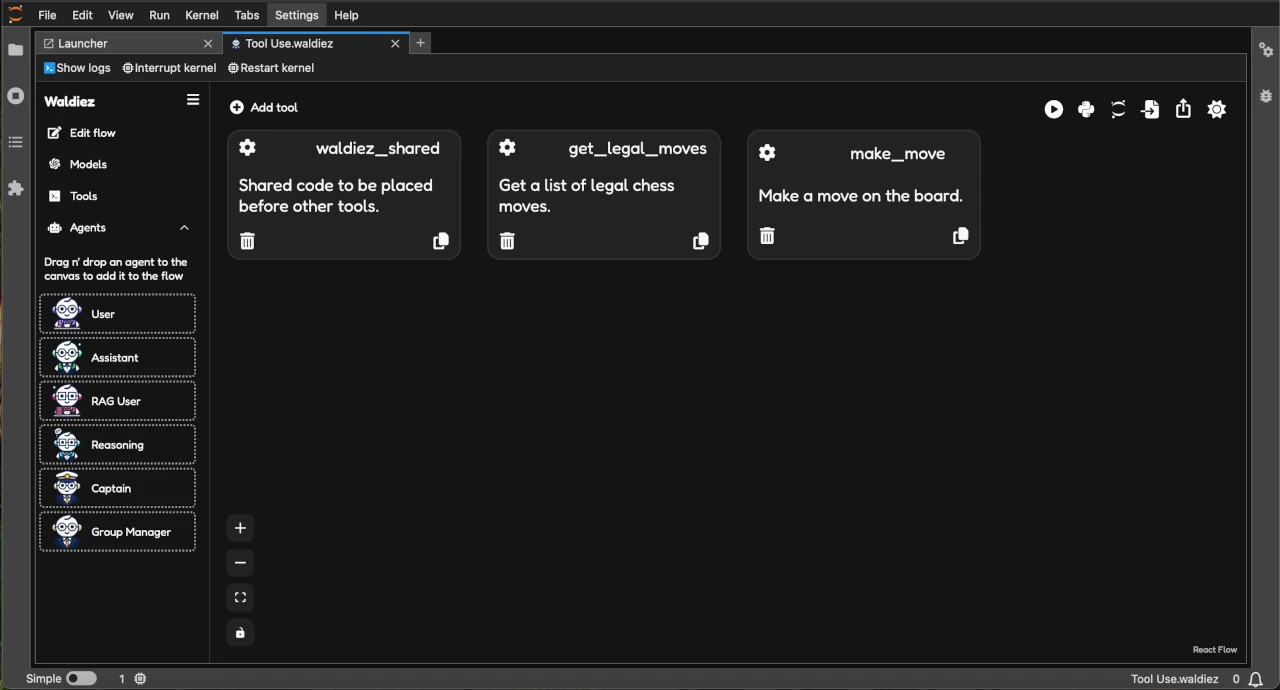Convert the flow to a Jupyter notebook
This screenshot has height=690, width=1280.
[1118, 109]
